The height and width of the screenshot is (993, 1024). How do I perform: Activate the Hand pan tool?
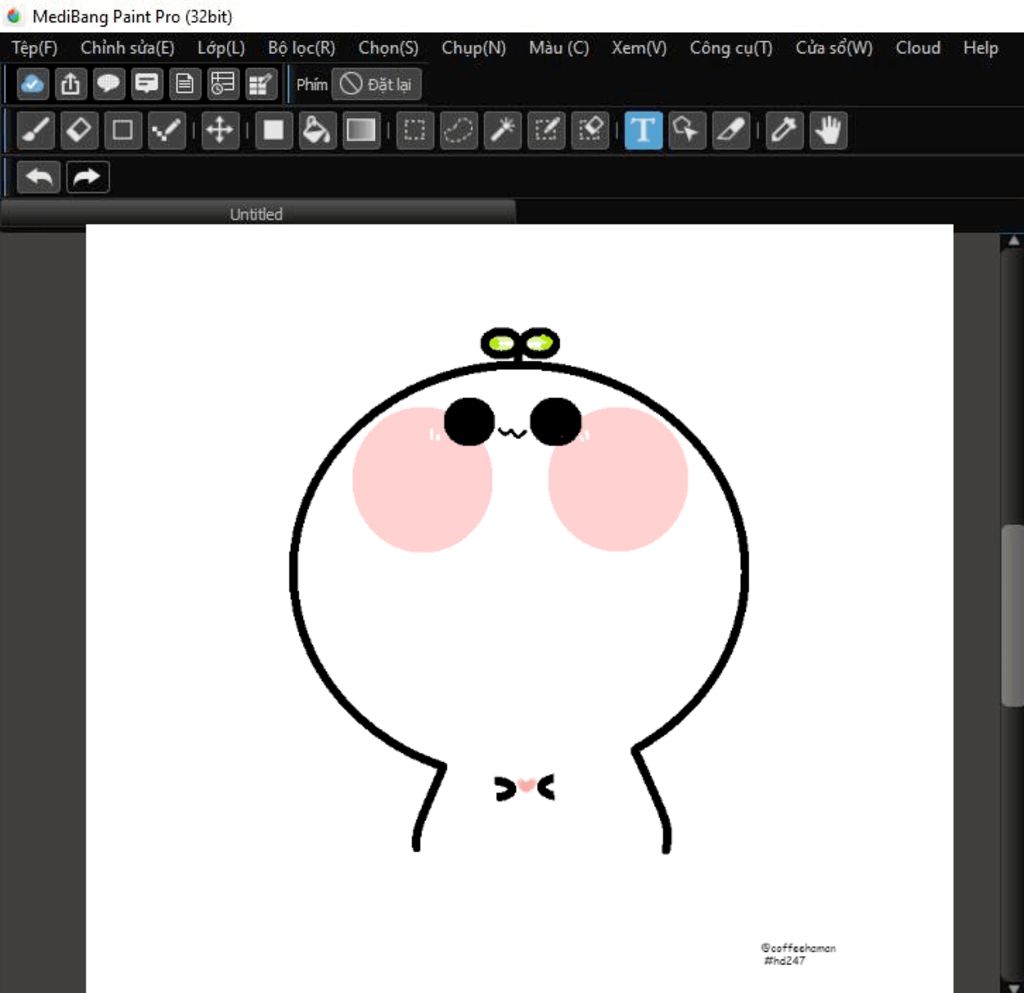[828, 131]
